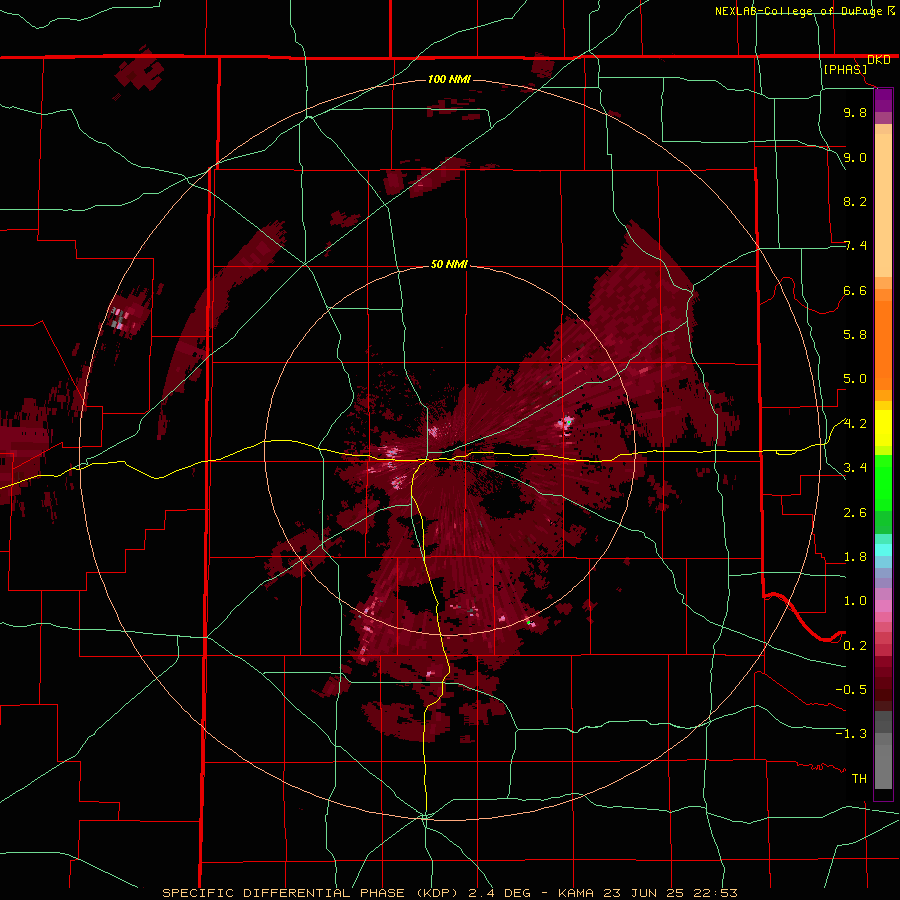Viewport: 900px width, 900px height.
Task: Click the 6.6 value on the scale
Action: 855,290
